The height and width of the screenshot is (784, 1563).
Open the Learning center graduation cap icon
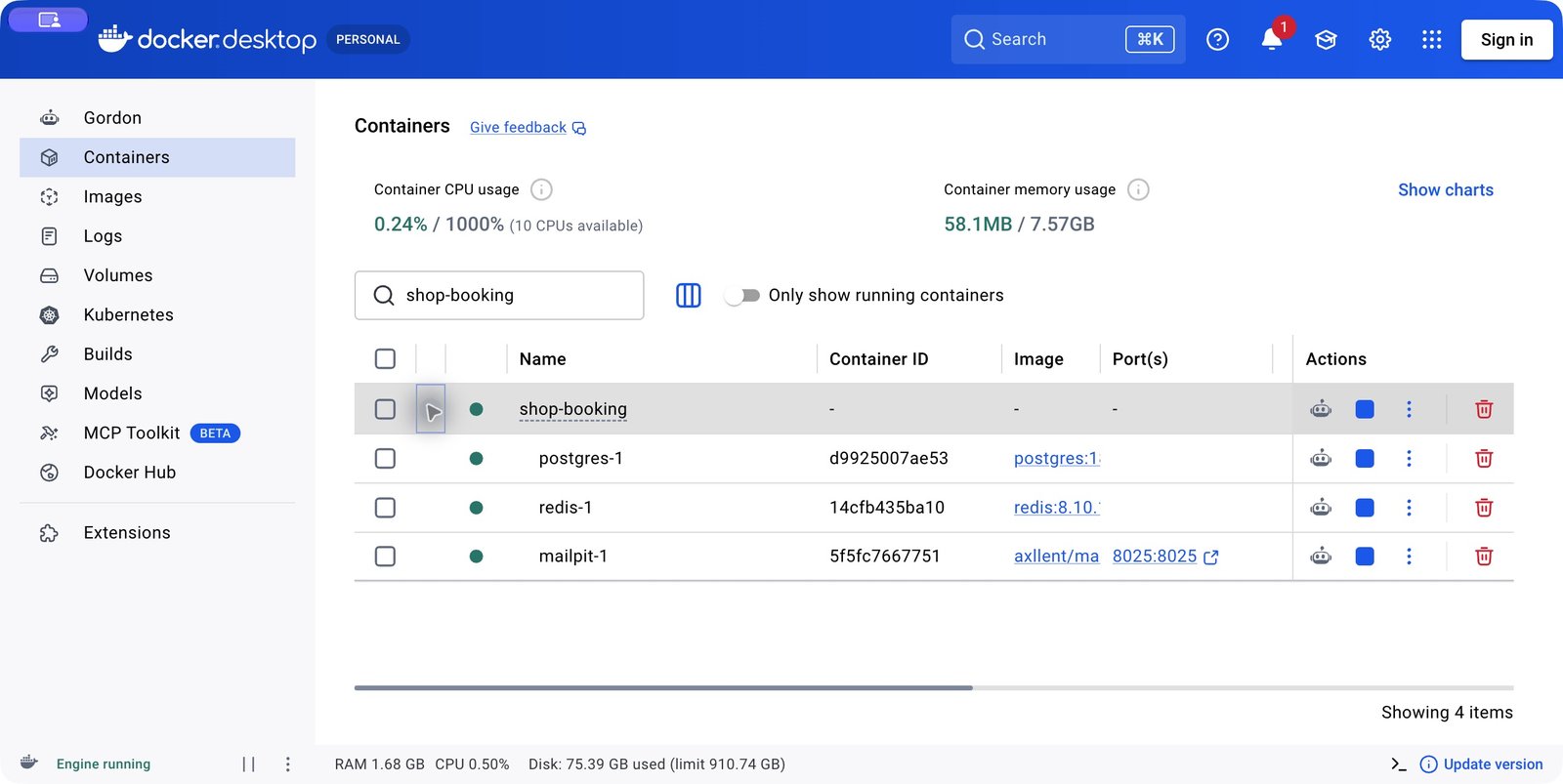[1326, 39]
